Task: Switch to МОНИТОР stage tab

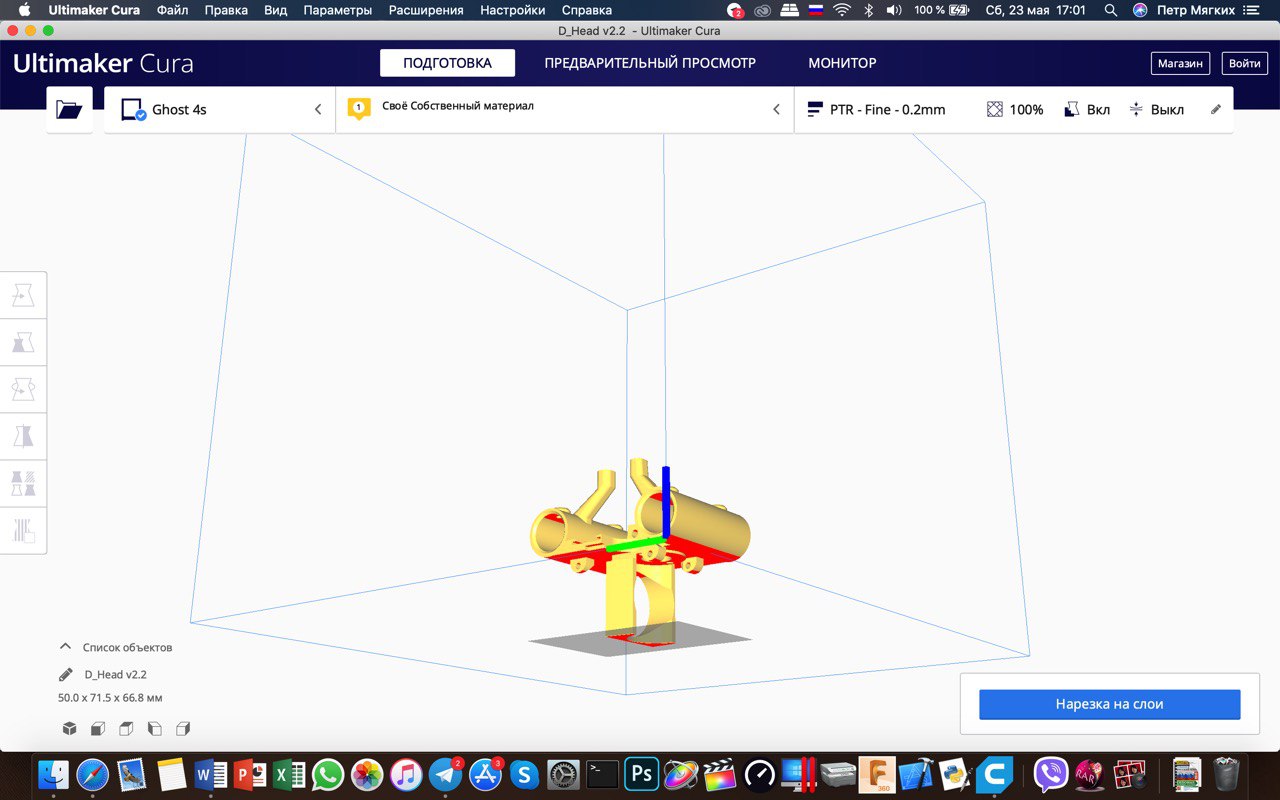Action: (x=842, y=63)
